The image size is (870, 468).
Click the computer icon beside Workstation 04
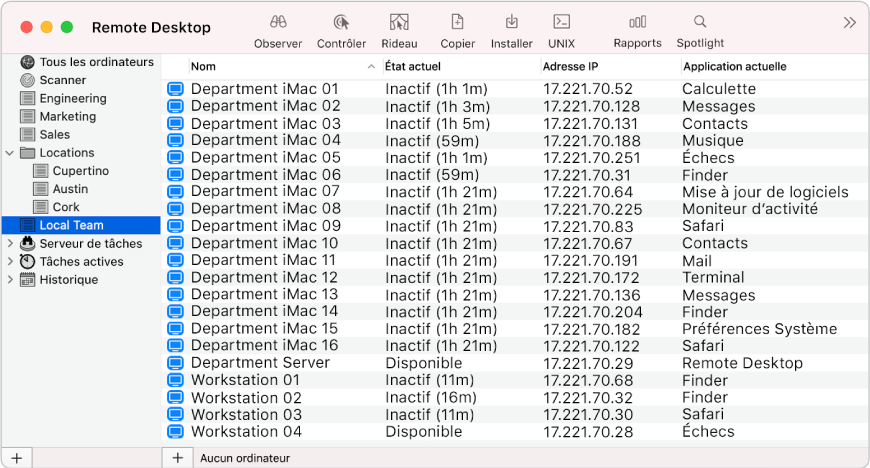(x=176, y=432)
